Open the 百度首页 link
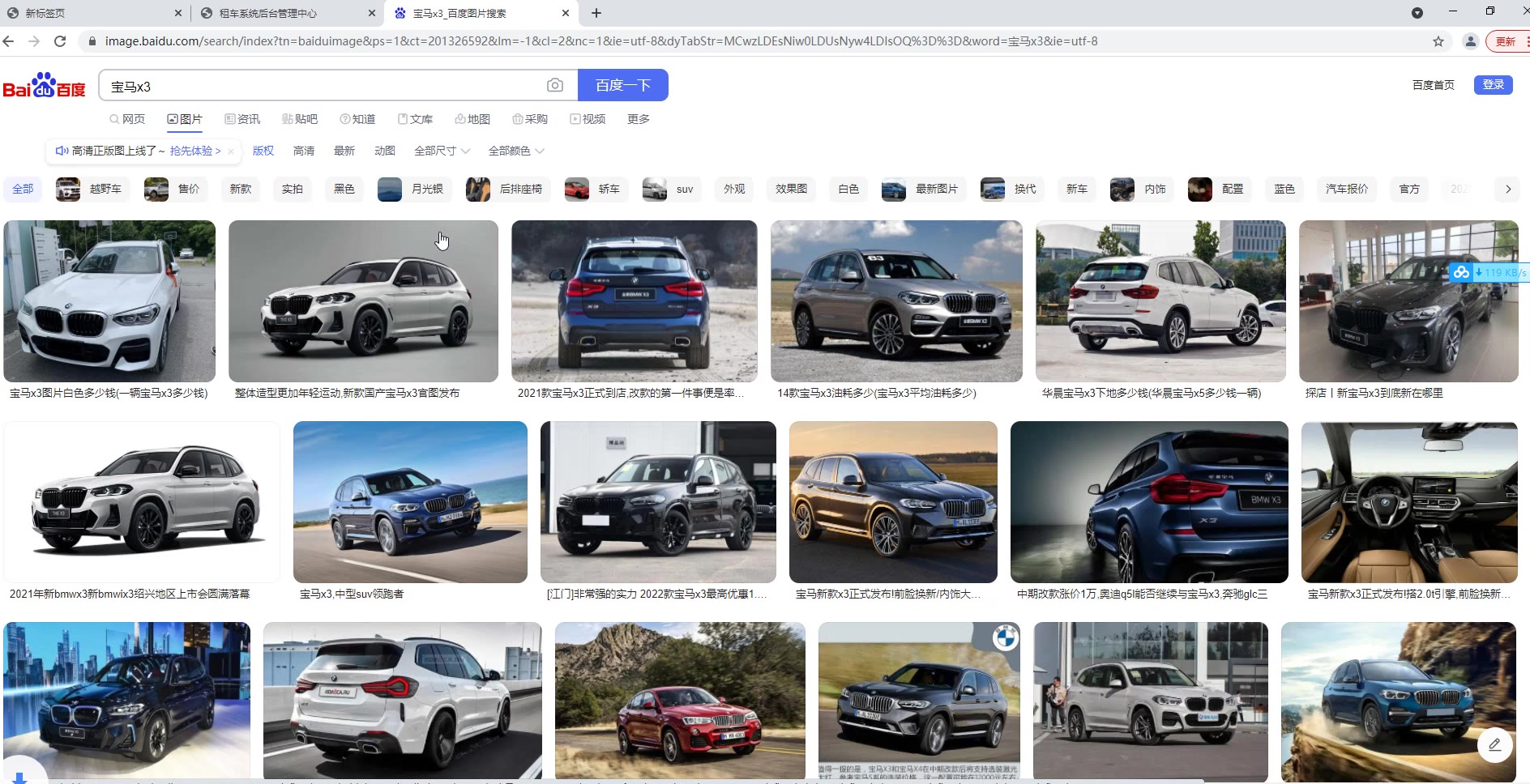1530x784 pixels. point(1433,85)
